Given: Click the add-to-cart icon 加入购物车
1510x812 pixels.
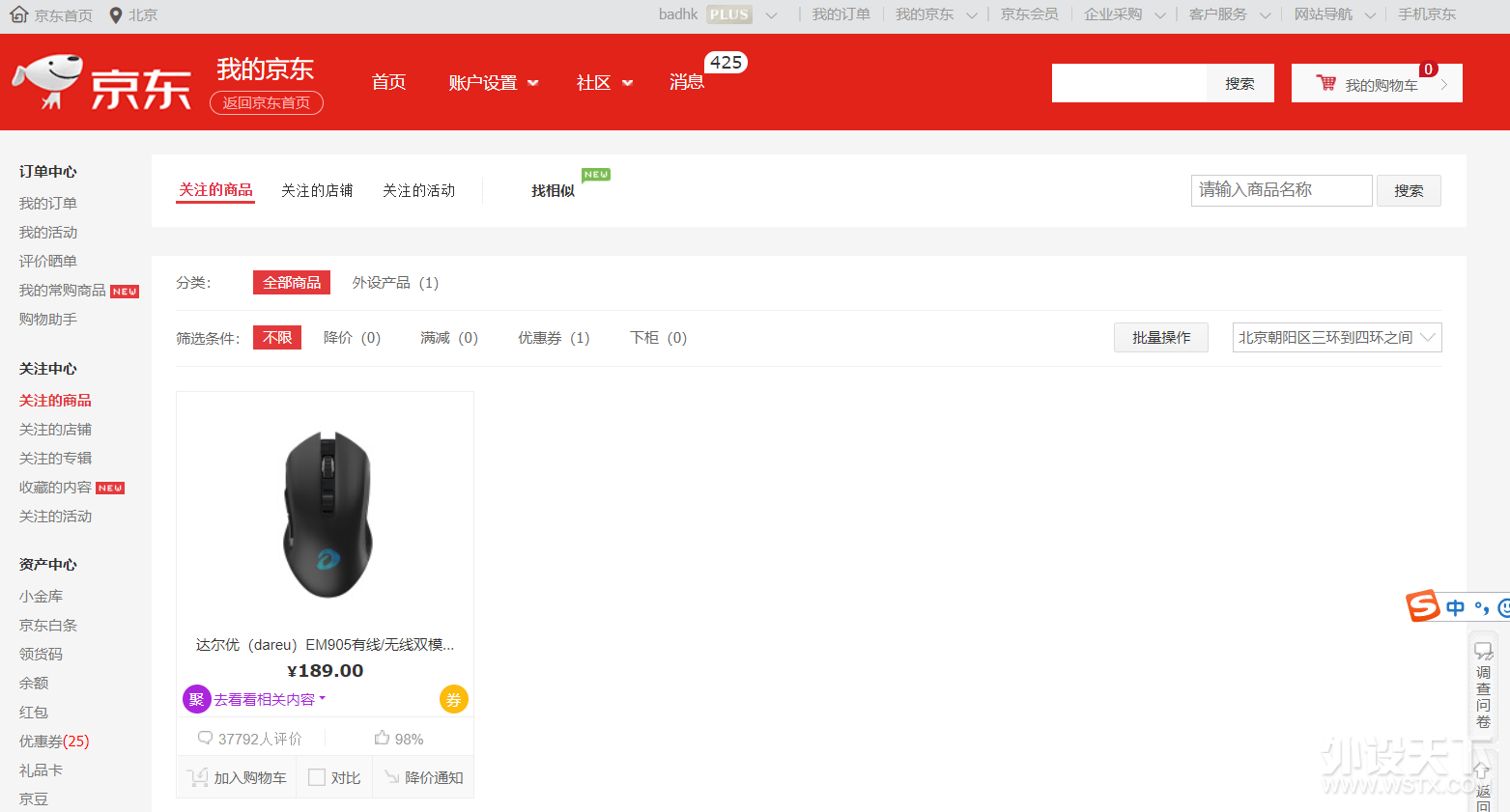Looking at the screenshot, I should click(x=198, y=777).
